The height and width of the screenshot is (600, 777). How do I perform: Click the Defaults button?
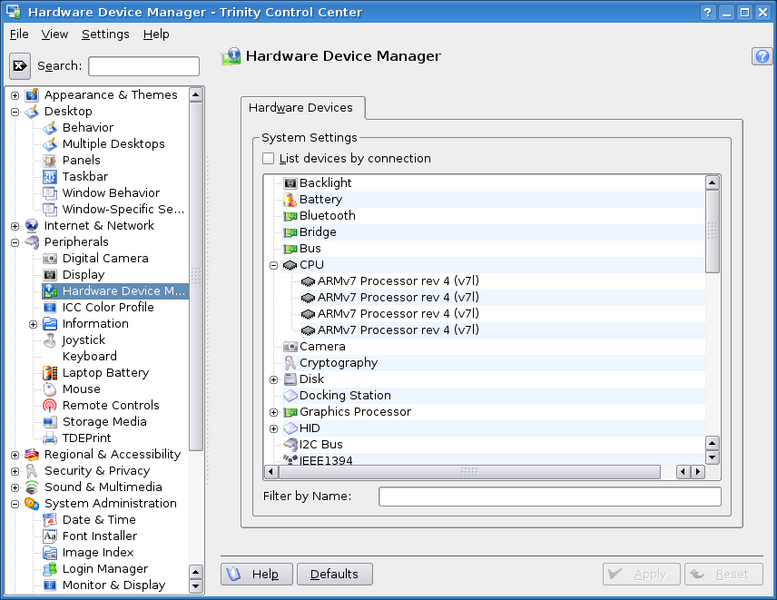334,574
